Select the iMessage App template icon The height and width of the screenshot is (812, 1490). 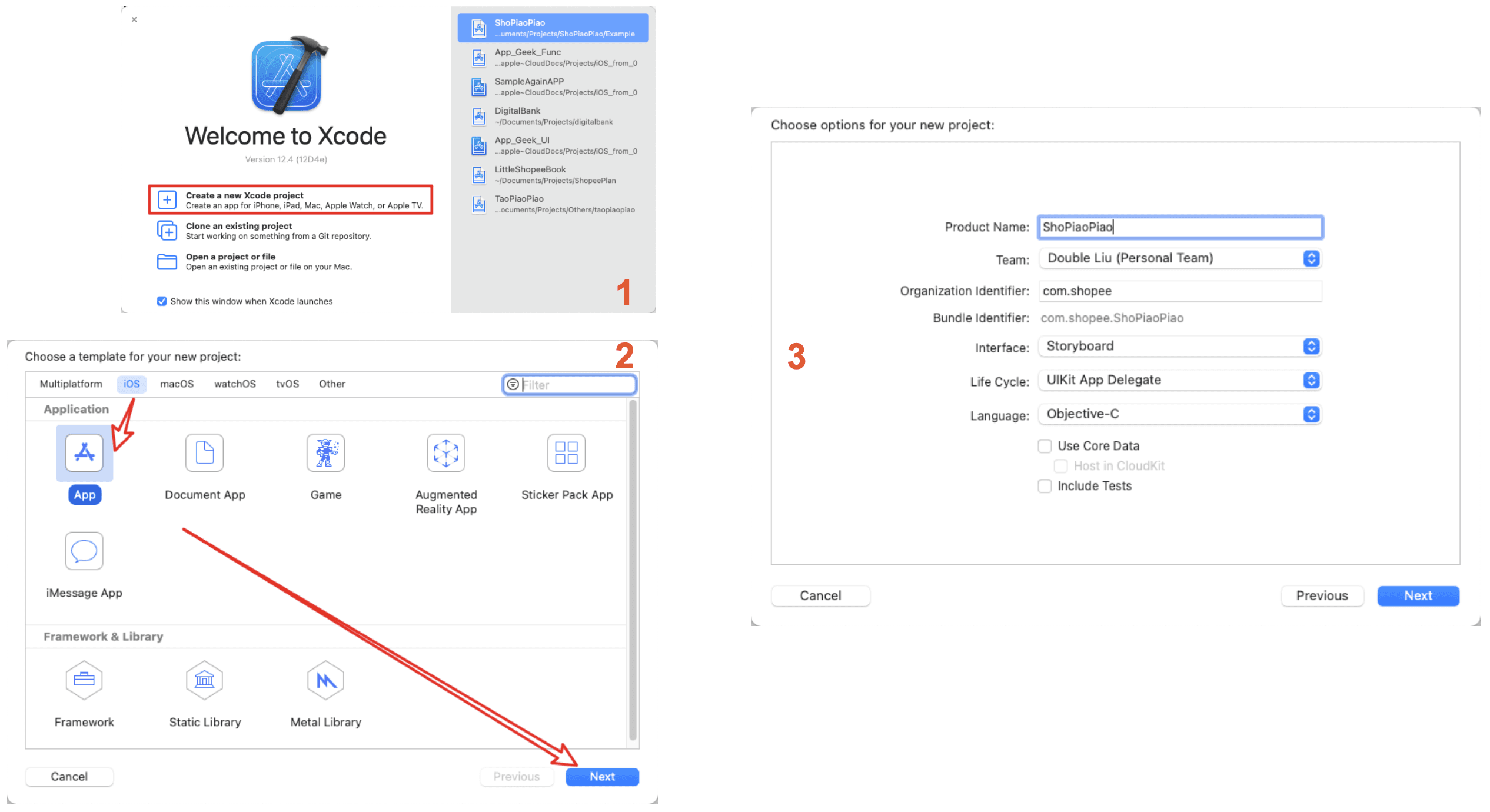(84, 551)
